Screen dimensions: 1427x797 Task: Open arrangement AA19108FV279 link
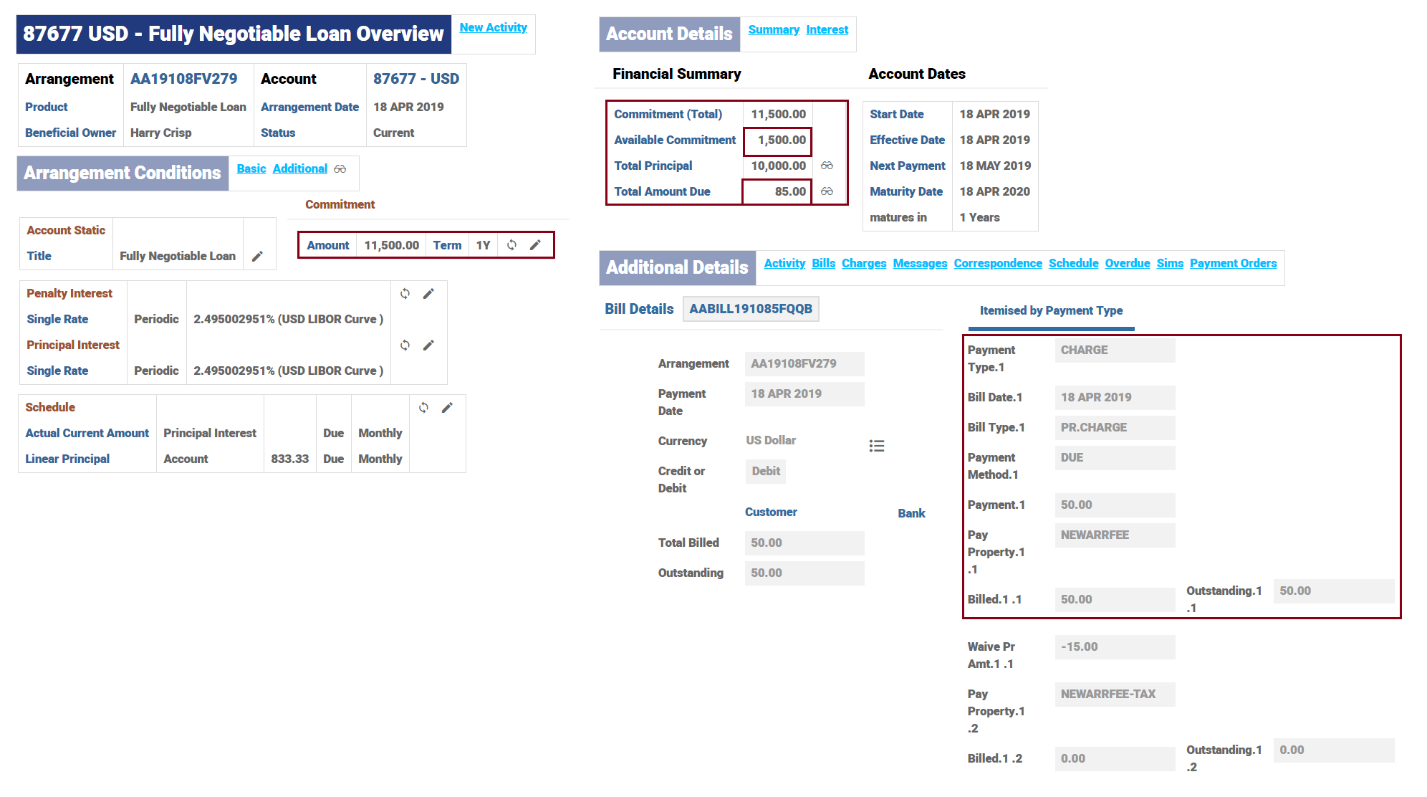tap(184, 79)
